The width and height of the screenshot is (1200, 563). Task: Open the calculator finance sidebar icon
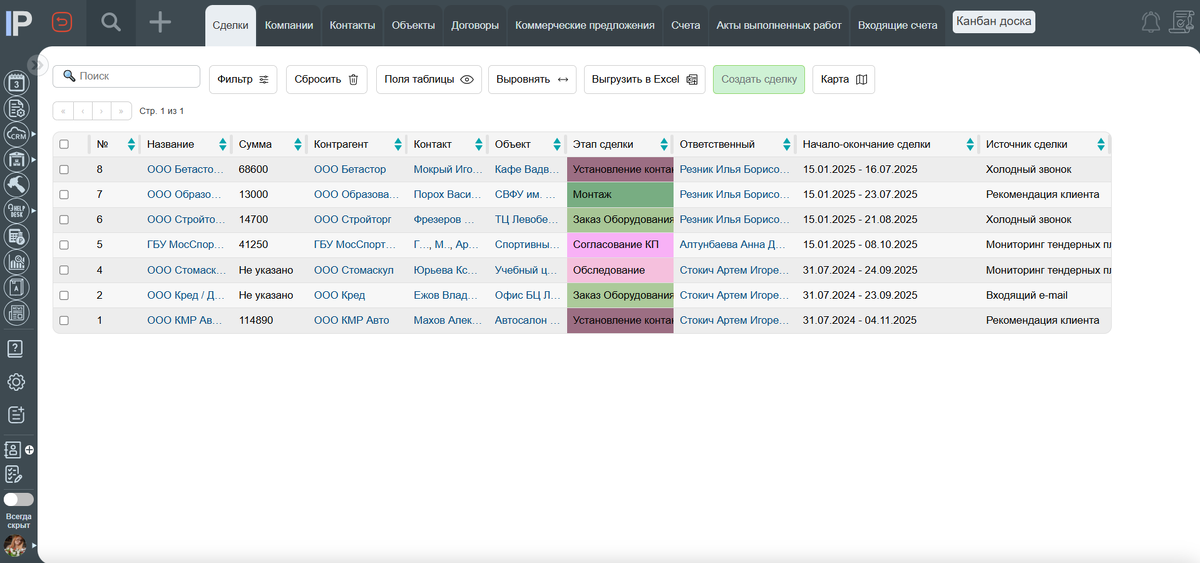click(16, 236)
